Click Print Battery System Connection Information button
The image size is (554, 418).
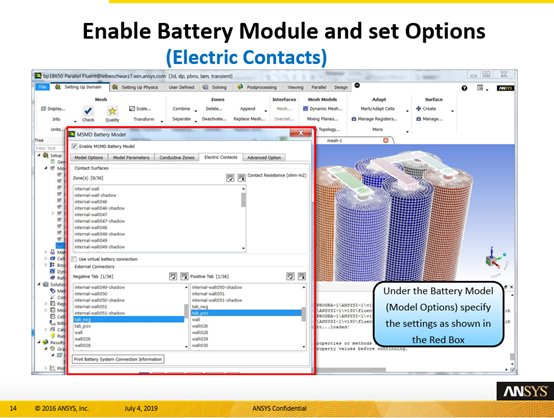click(118, 359)
